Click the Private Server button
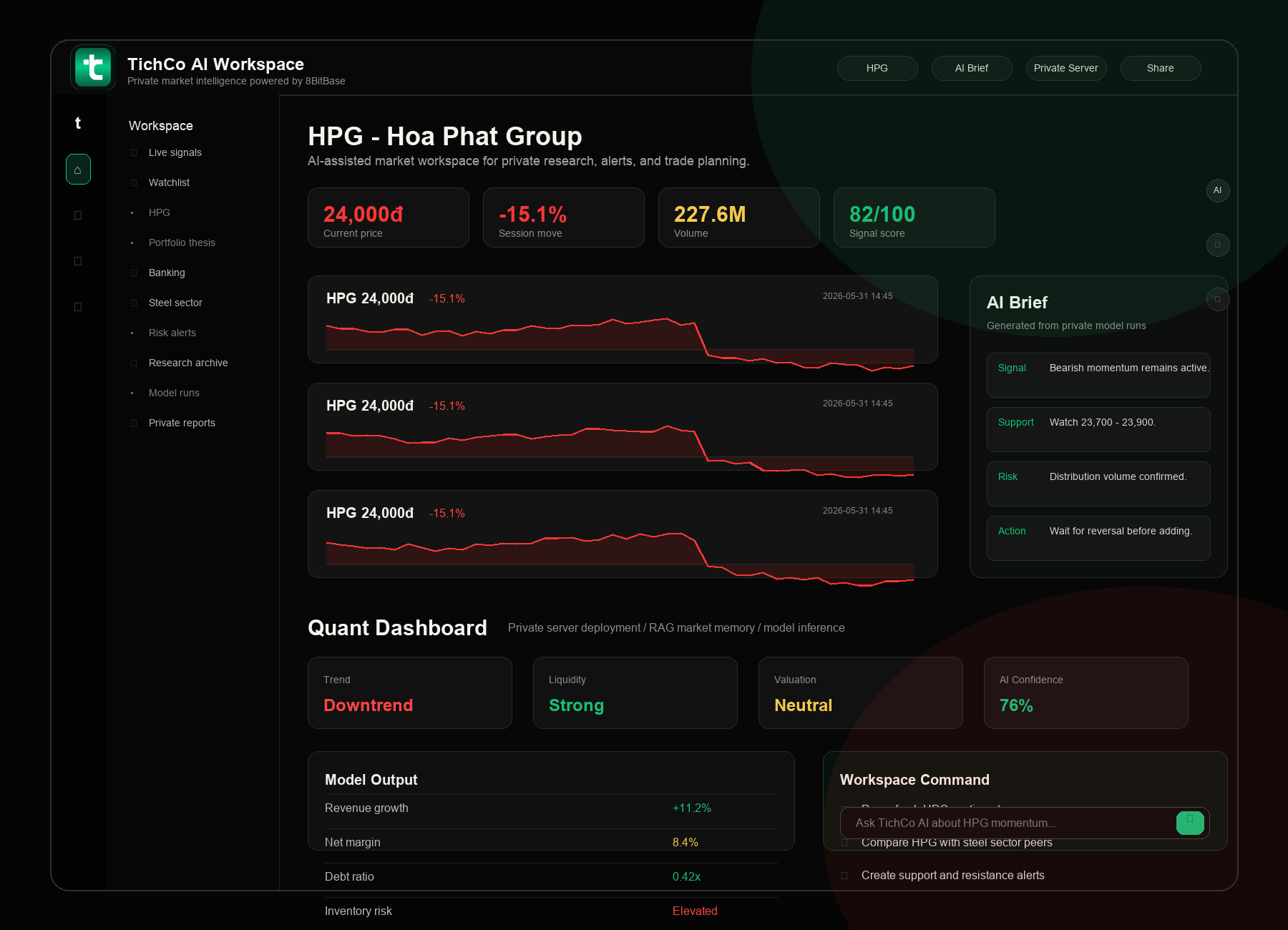This screenshot has width=1288, height=930. click(1066, 68)
